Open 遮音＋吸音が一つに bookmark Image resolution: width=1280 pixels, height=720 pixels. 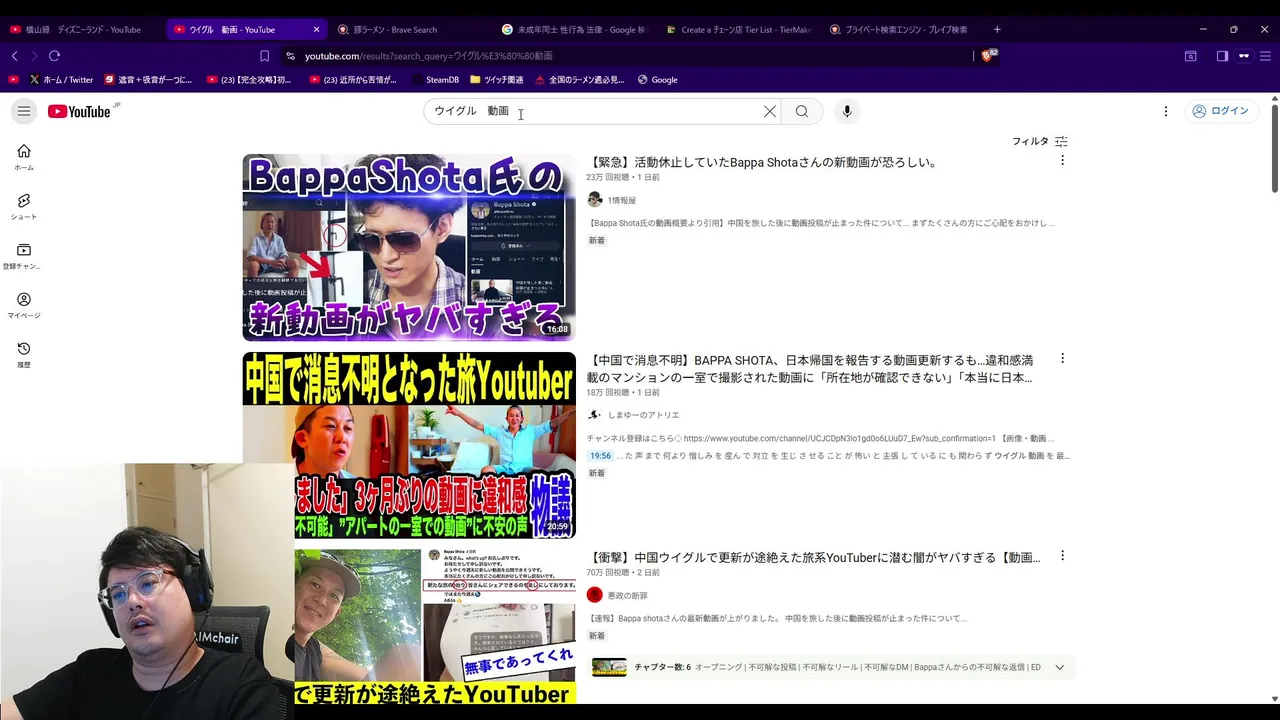(148, 80)
